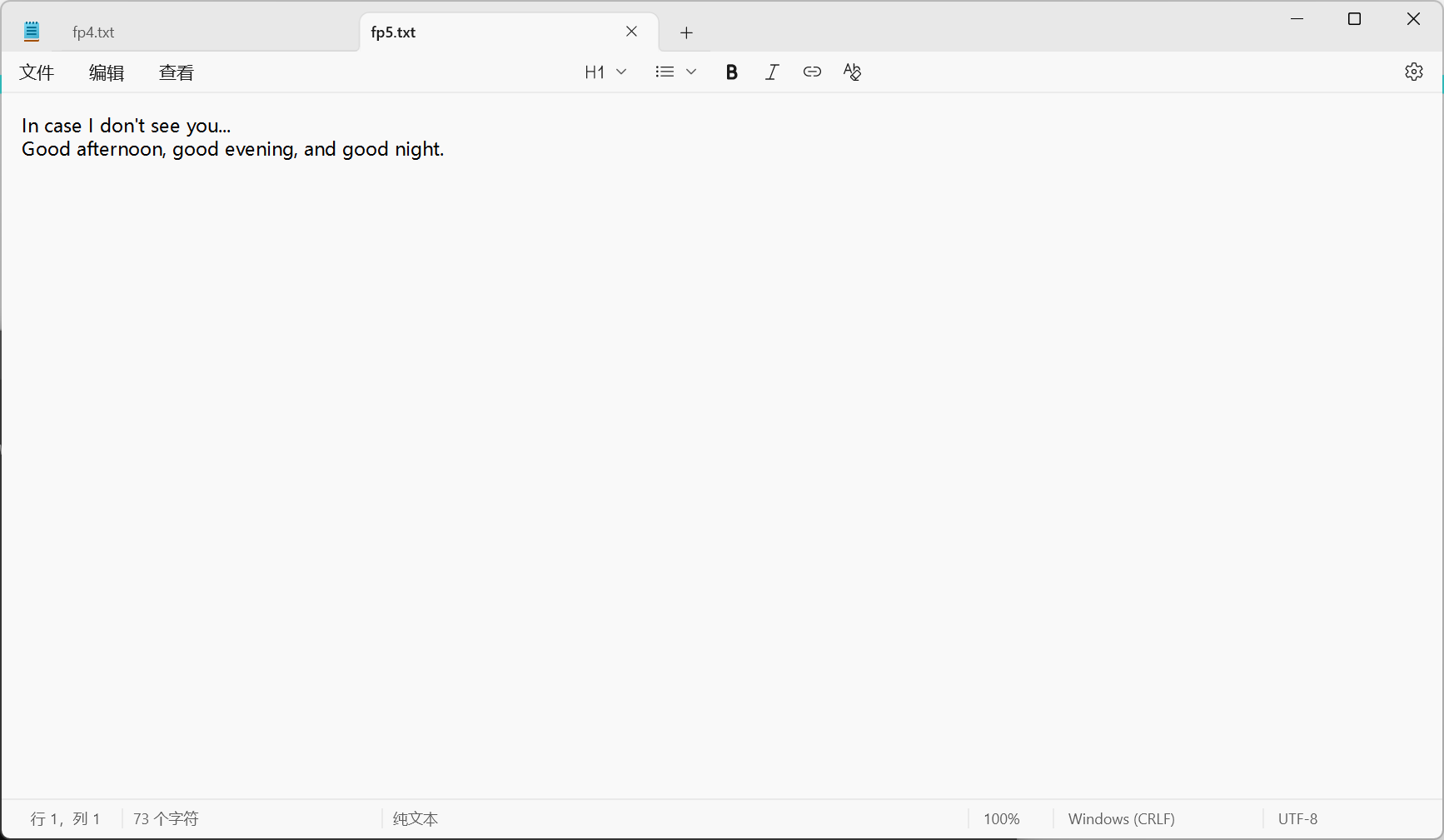The height and width of the screenshot is (840, 1444).
Task: Click the 73 个字符 character count
Action: 166,819
